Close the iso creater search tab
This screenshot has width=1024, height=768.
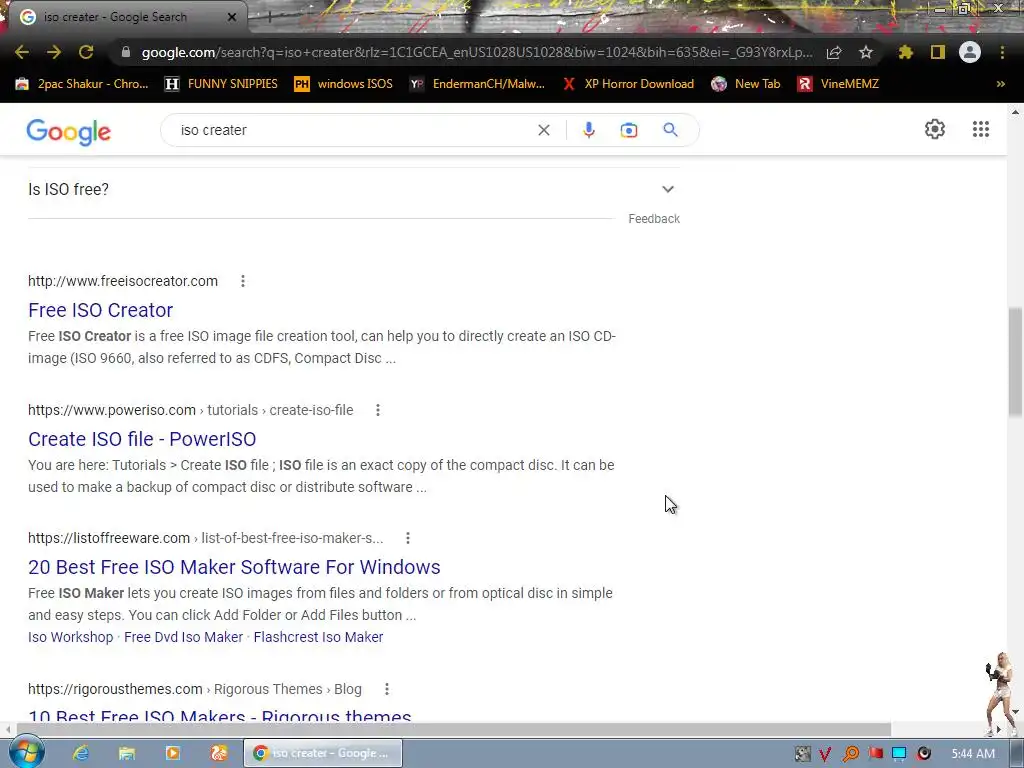point(232,17)
